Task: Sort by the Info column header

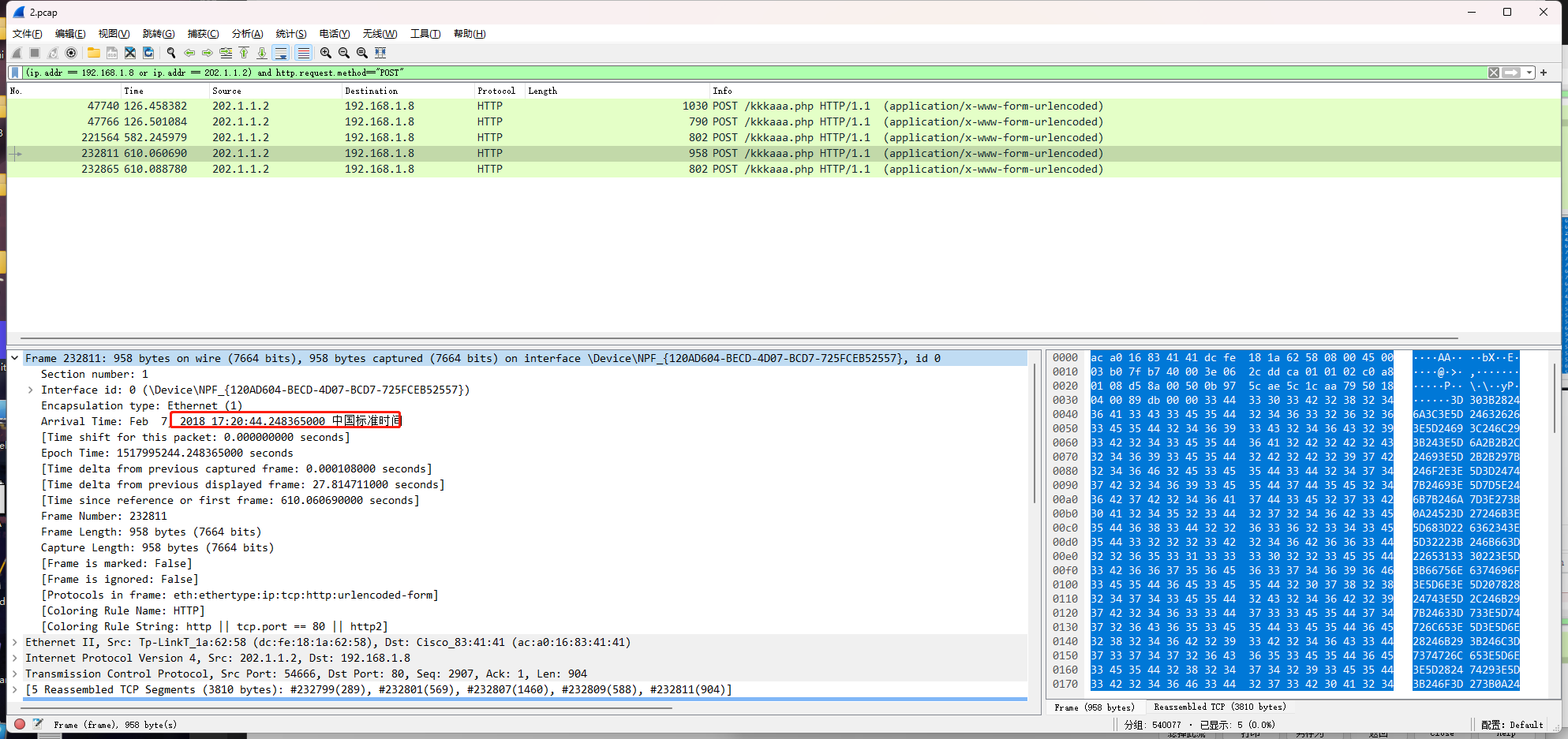Action: click(x=1134, y=91)
